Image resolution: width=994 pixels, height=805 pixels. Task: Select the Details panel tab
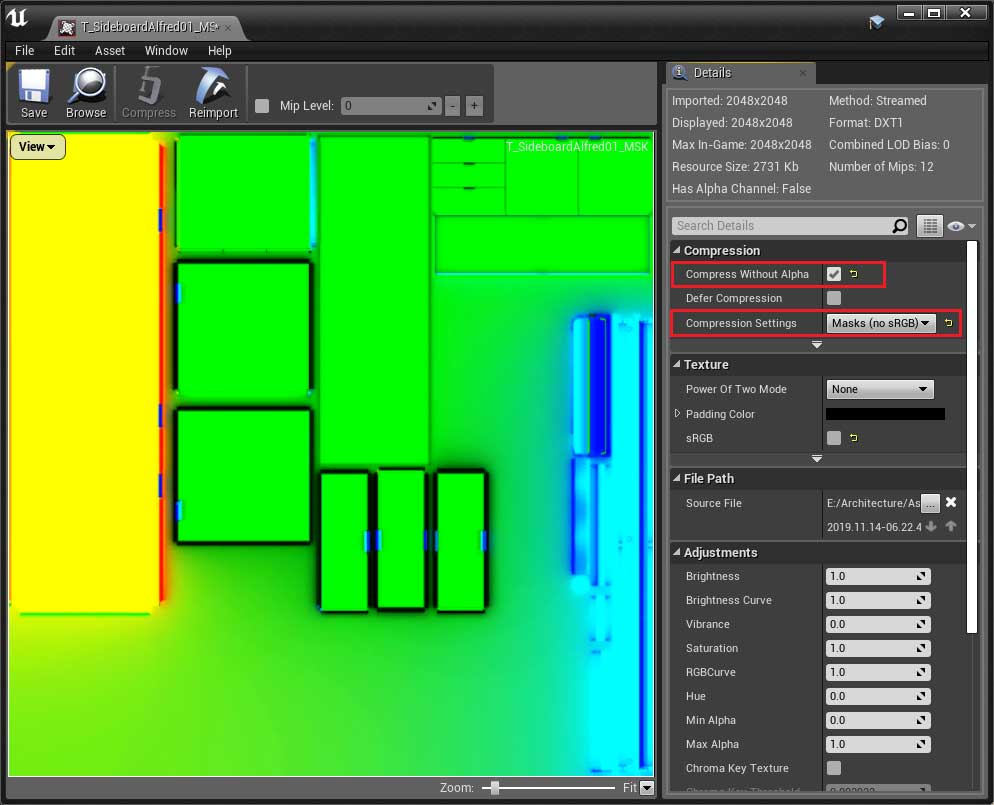[x=740, y=73]
